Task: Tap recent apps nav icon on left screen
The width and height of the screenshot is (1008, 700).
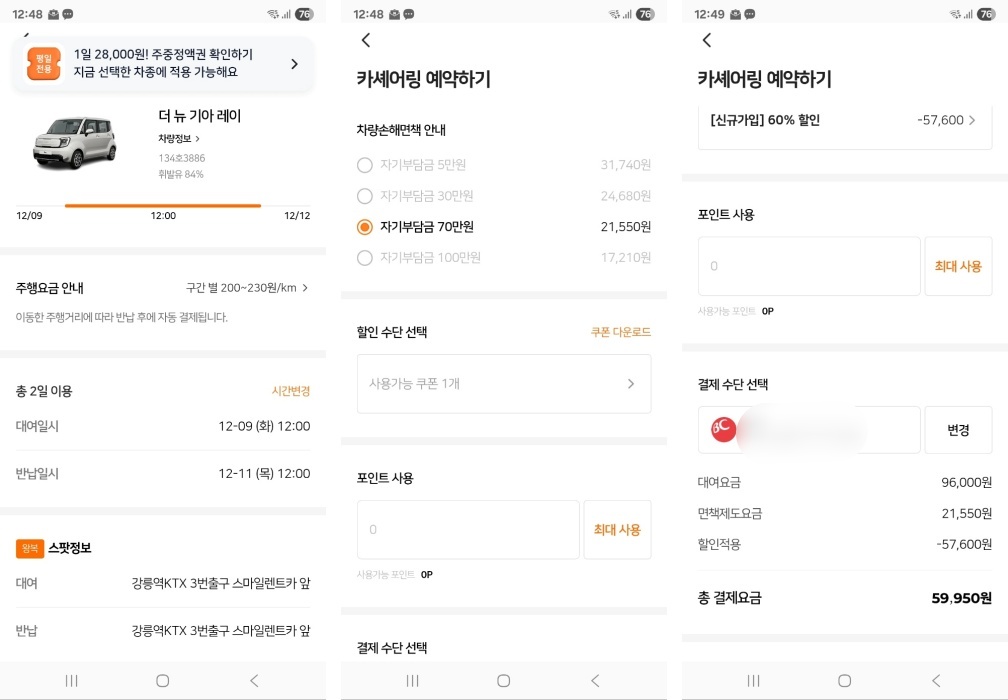Action: [x=71, y=680]
